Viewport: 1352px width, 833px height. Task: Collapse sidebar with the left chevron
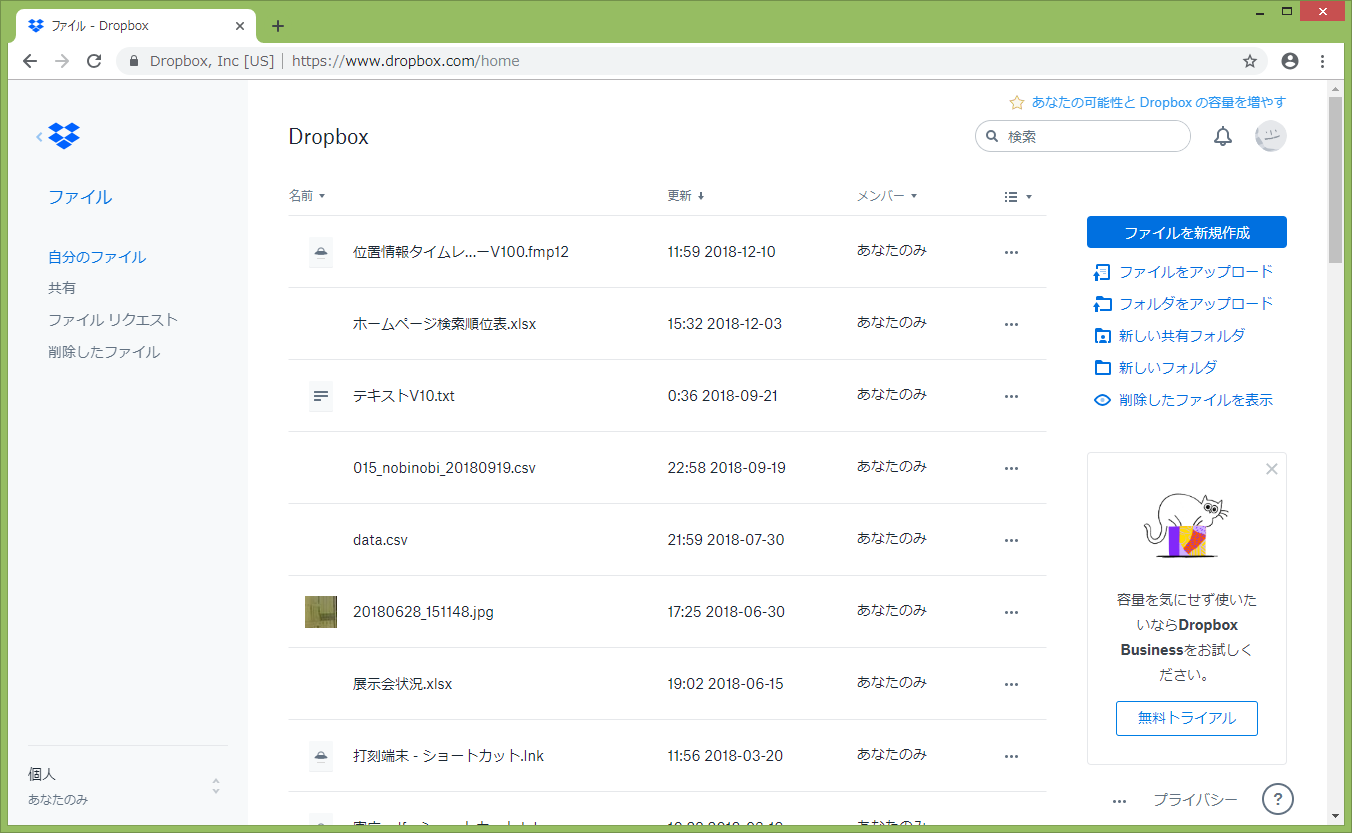[39, 137]
